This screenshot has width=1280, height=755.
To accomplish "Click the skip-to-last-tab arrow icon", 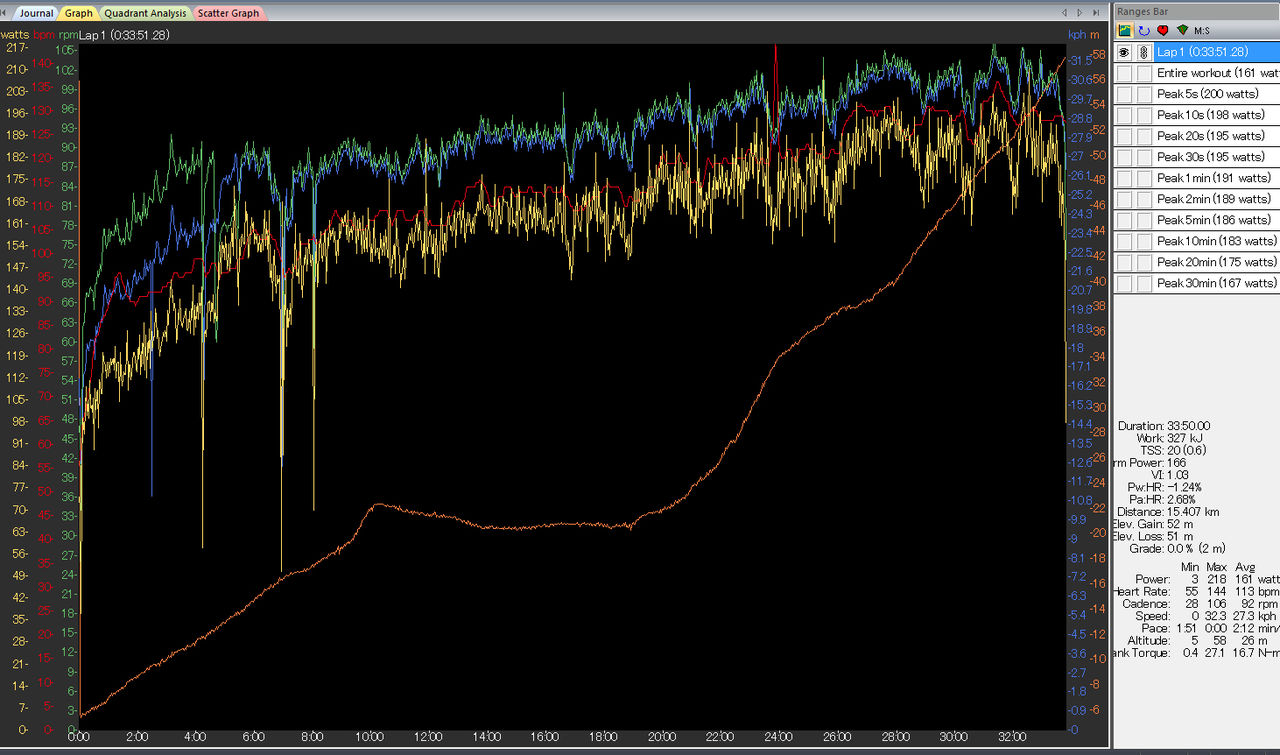I will (1096, 13).
